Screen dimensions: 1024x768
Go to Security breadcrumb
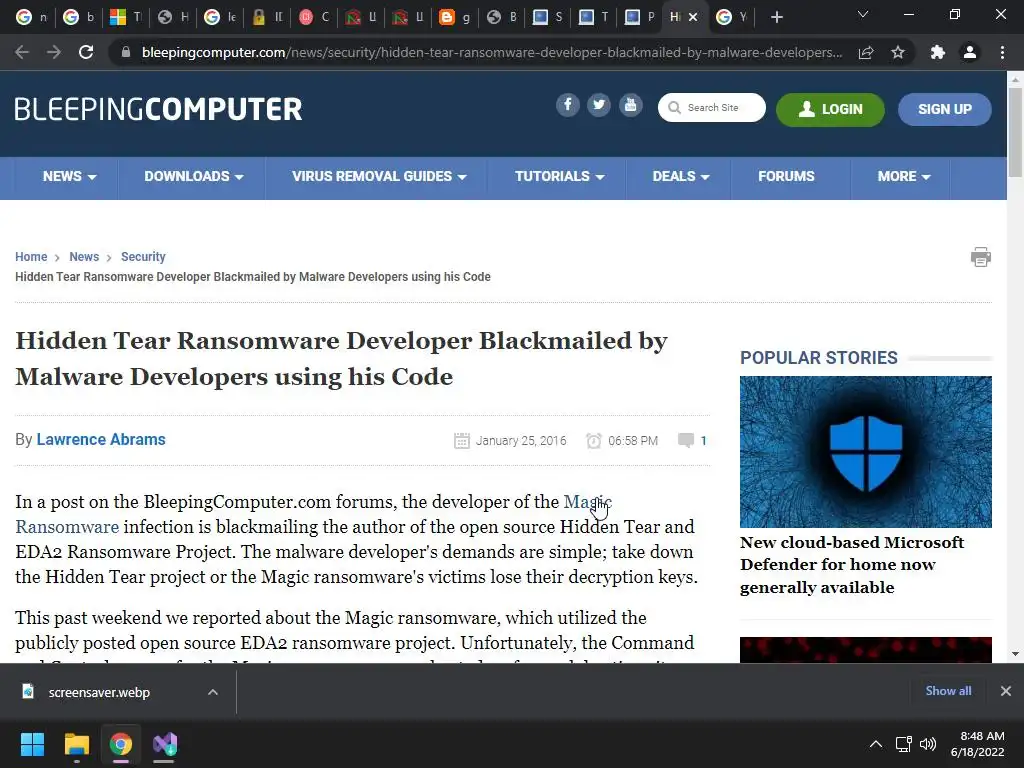[x=143, y=257]
